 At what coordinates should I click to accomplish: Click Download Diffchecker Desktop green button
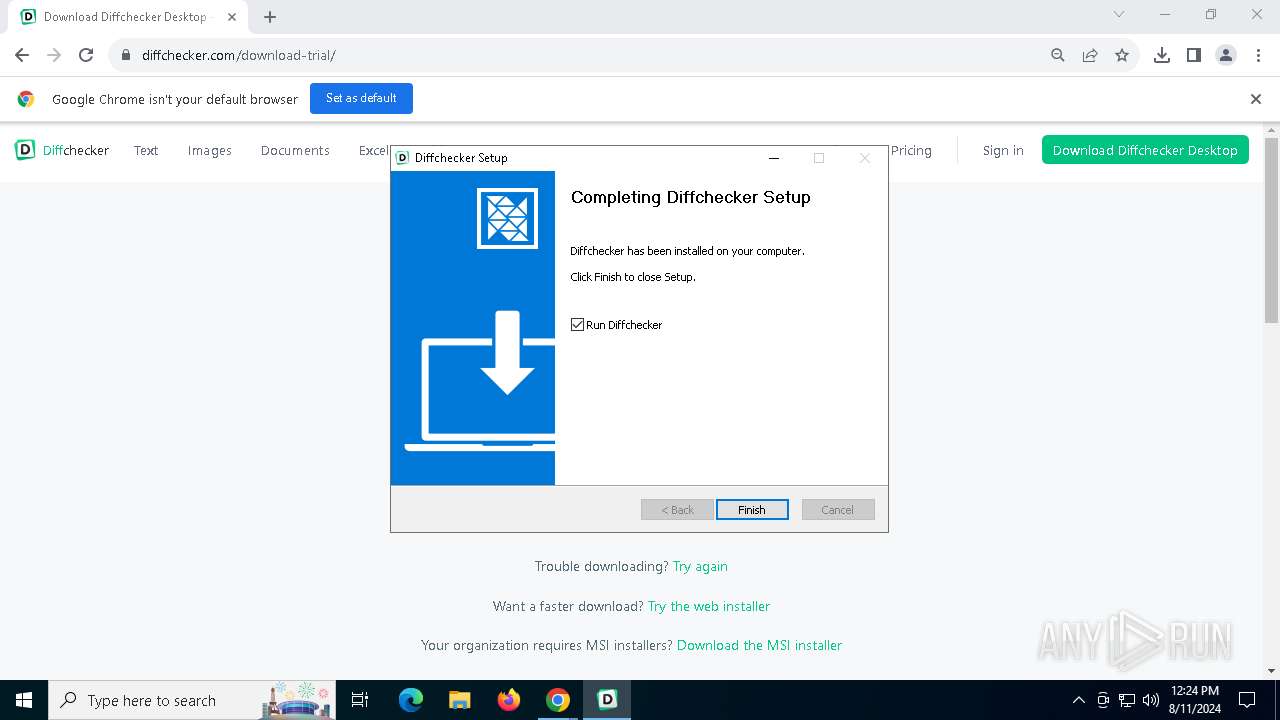(x=1145, y=150)
